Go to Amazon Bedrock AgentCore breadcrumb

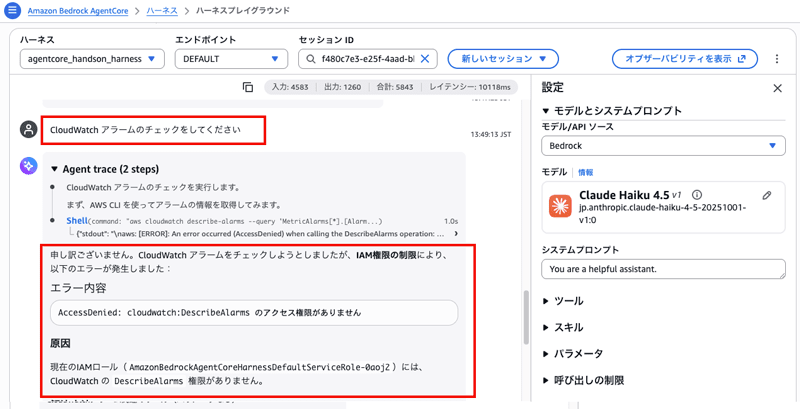pyautogui.click(x=80, y=11)
